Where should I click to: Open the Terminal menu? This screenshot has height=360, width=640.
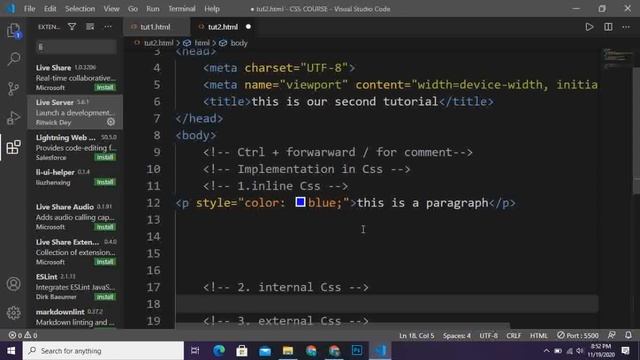pyautogui.click(x=182, y=9)
